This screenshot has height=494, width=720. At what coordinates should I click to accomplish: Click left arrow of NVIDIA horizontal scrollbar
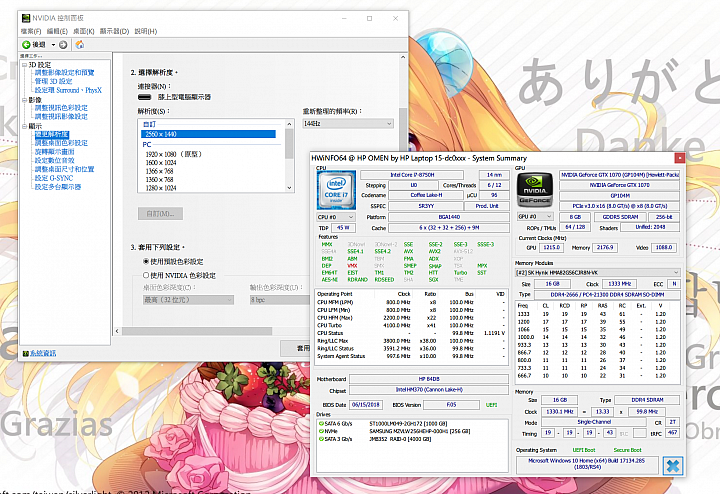click(118, 331)
